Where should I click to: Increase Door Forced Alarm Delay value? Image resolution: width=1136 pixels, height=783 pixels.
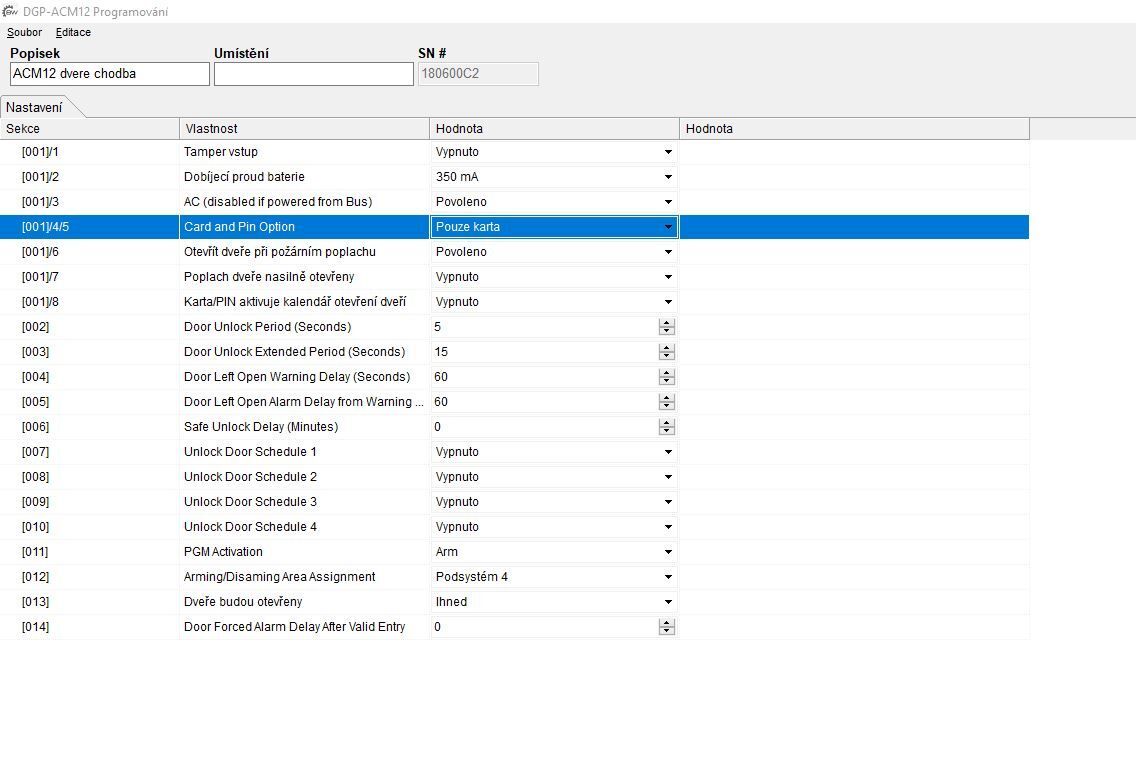(667, 623)
